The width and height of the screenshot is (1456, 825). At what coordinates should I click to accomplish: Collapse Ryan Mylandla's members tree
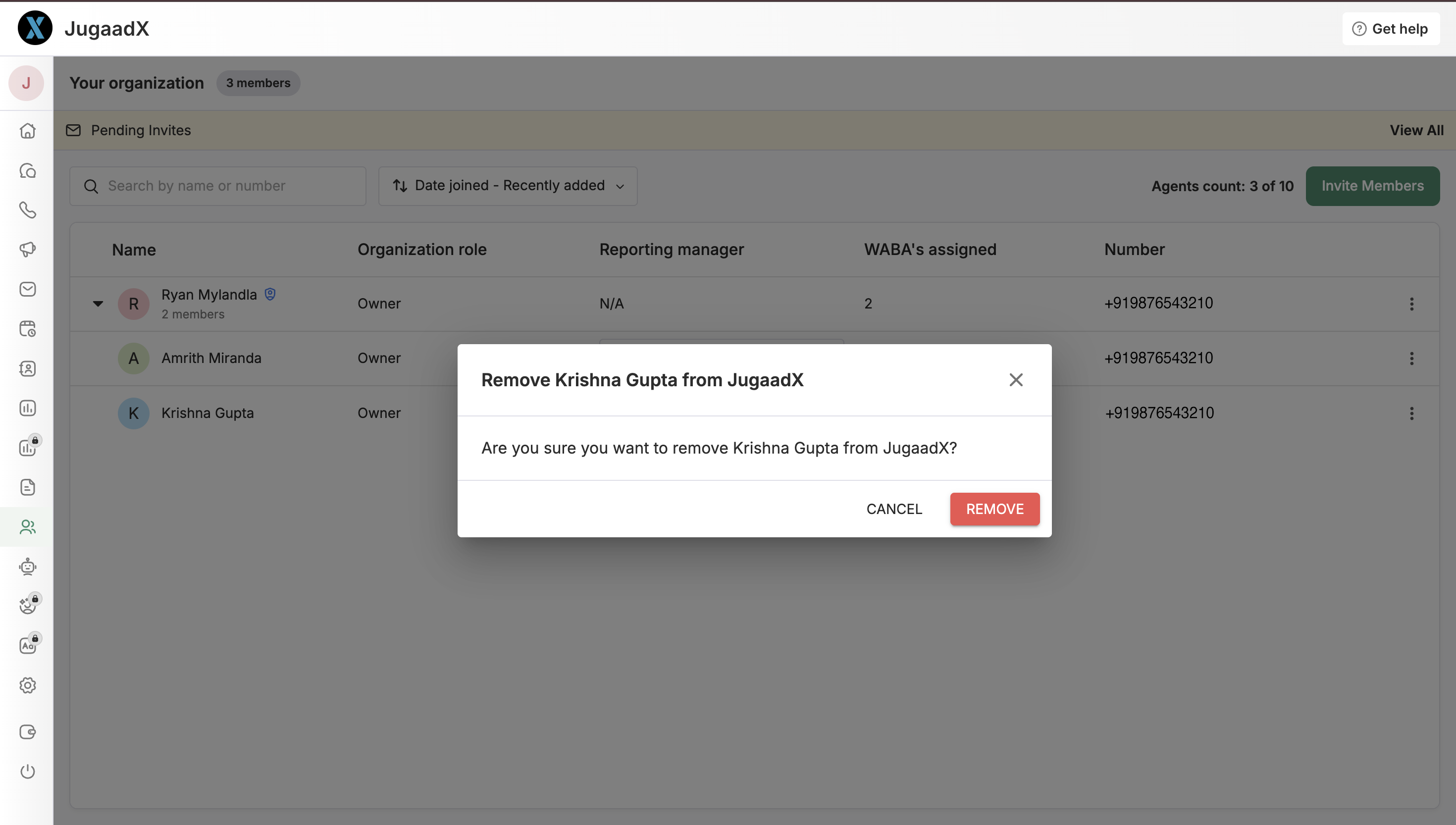click(x=98, y=304)
